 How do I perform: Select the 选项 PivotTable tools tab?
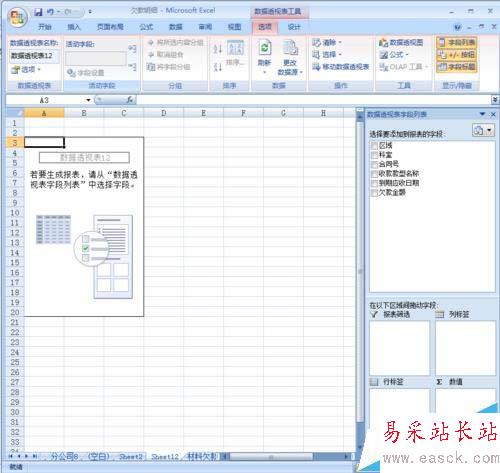[x=265, y=27]
